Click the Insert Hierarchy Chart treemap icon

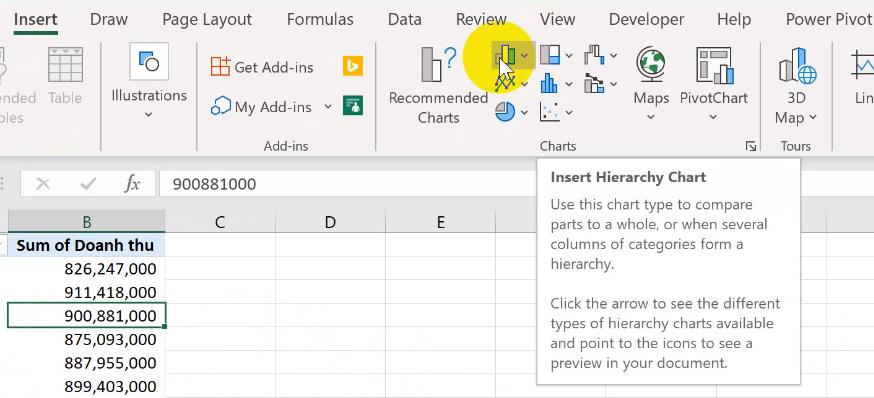(x=550, y=55)
